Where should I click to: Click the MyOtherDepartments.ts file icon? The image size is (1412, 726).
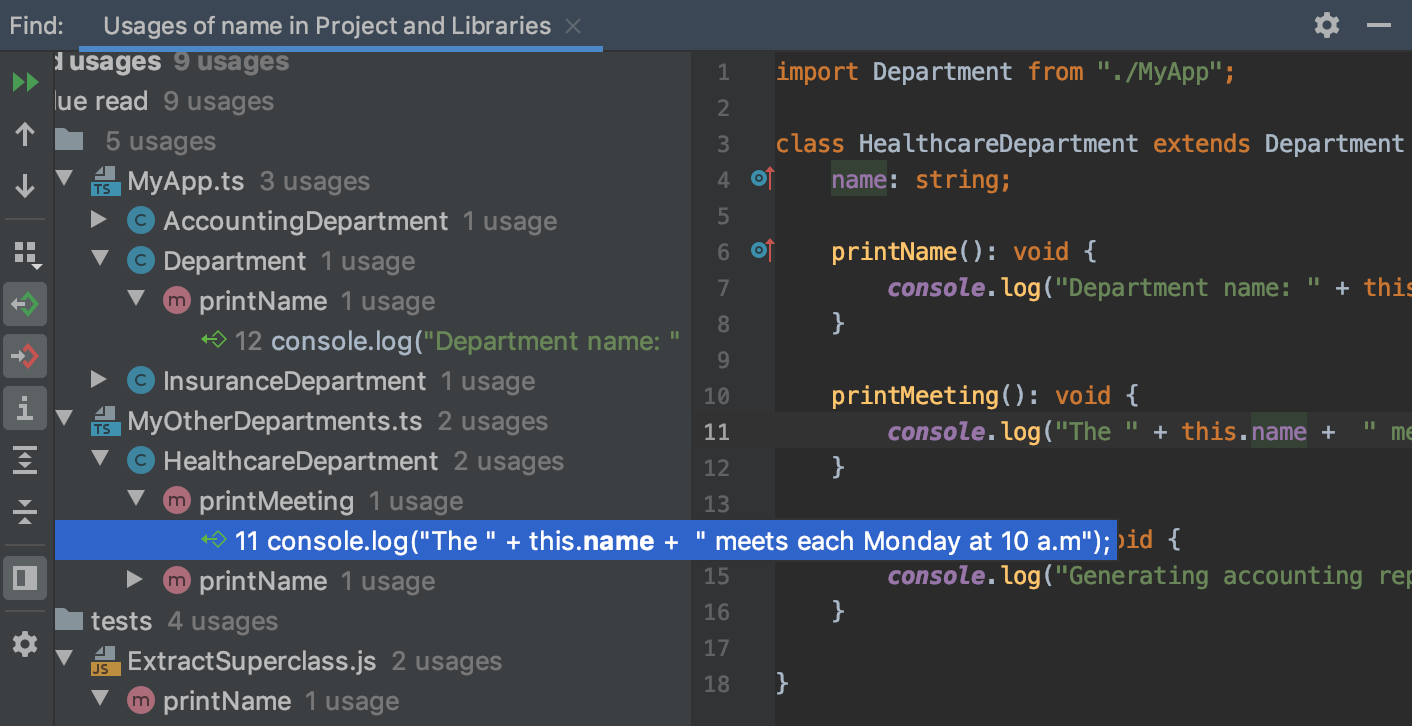(104, 422)
